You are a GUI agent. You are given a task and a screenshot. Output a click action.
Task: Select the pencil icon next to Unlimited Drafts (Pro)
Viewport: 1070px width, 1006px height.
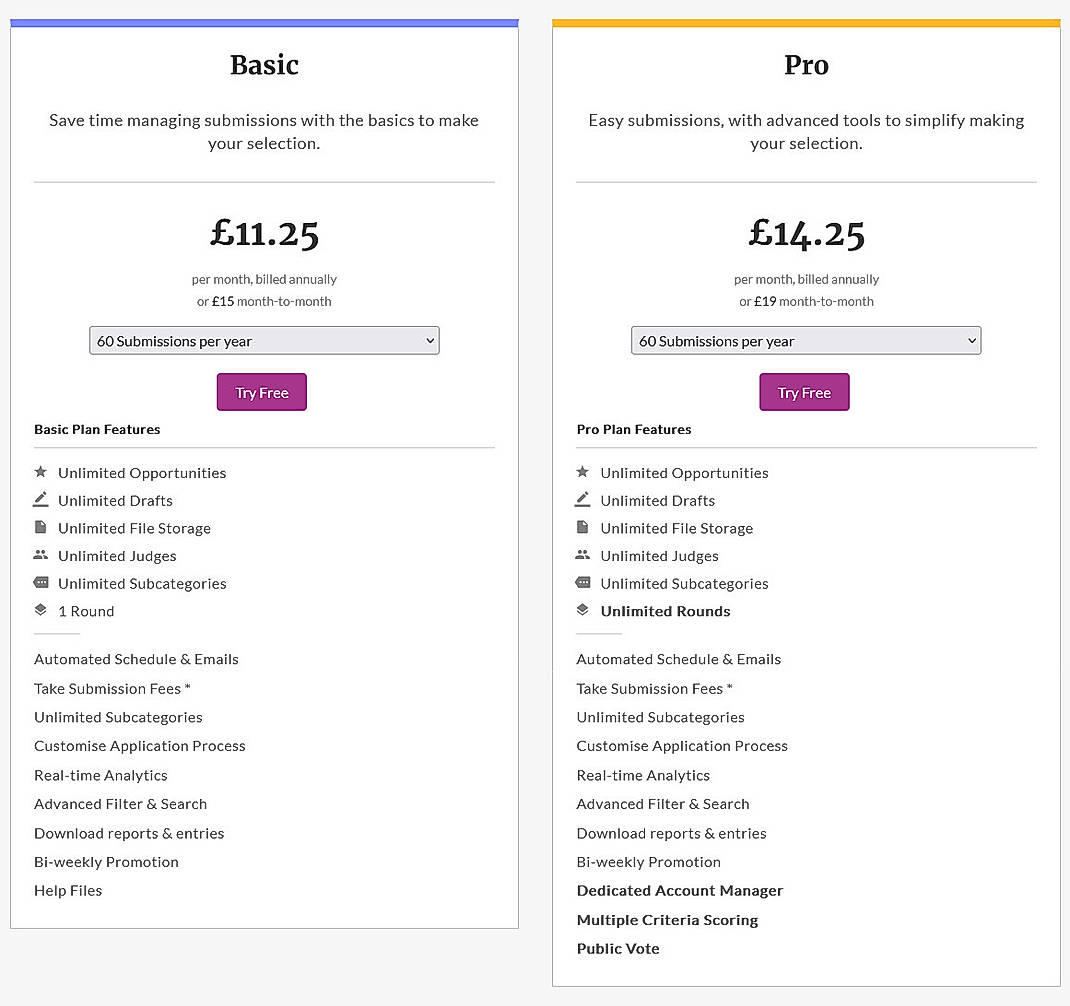click(x=583, y=500)
